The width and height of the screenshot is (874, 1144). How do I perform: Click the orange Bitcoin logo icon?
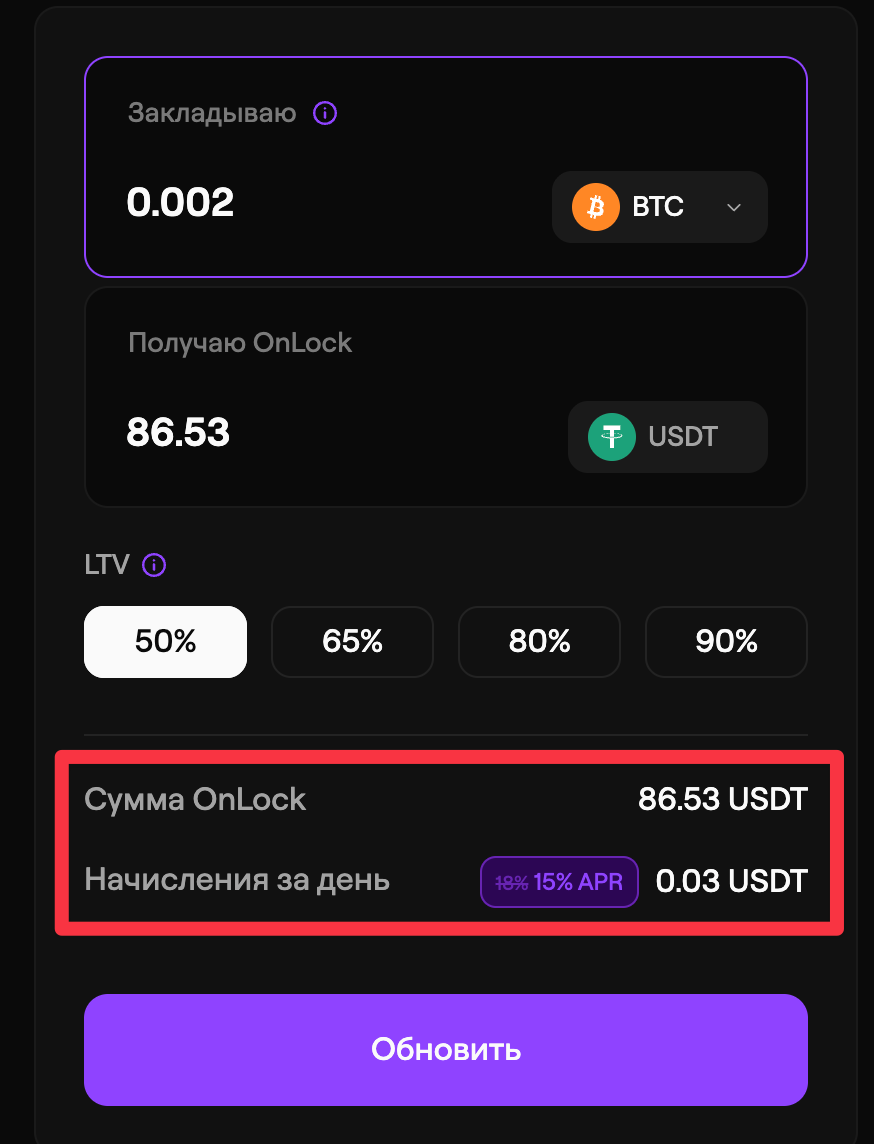(x=596, y=207)
